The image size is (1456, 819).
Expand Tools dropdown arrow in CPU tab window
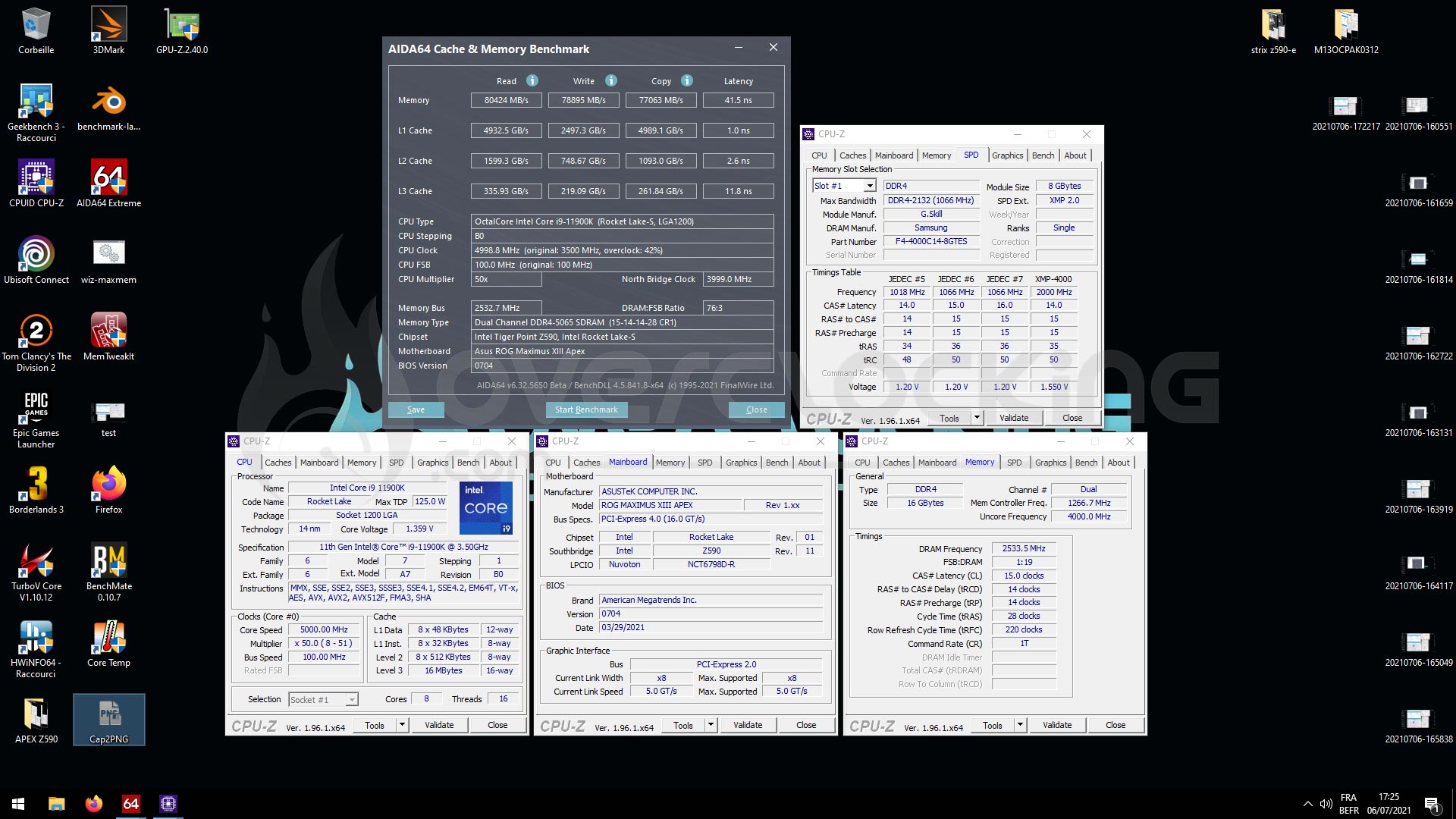coord(402,725)
